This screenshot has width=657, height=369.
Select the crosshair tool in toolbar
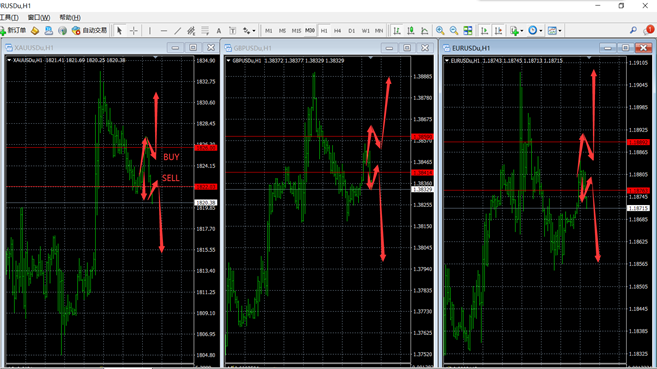pos(134,31)
